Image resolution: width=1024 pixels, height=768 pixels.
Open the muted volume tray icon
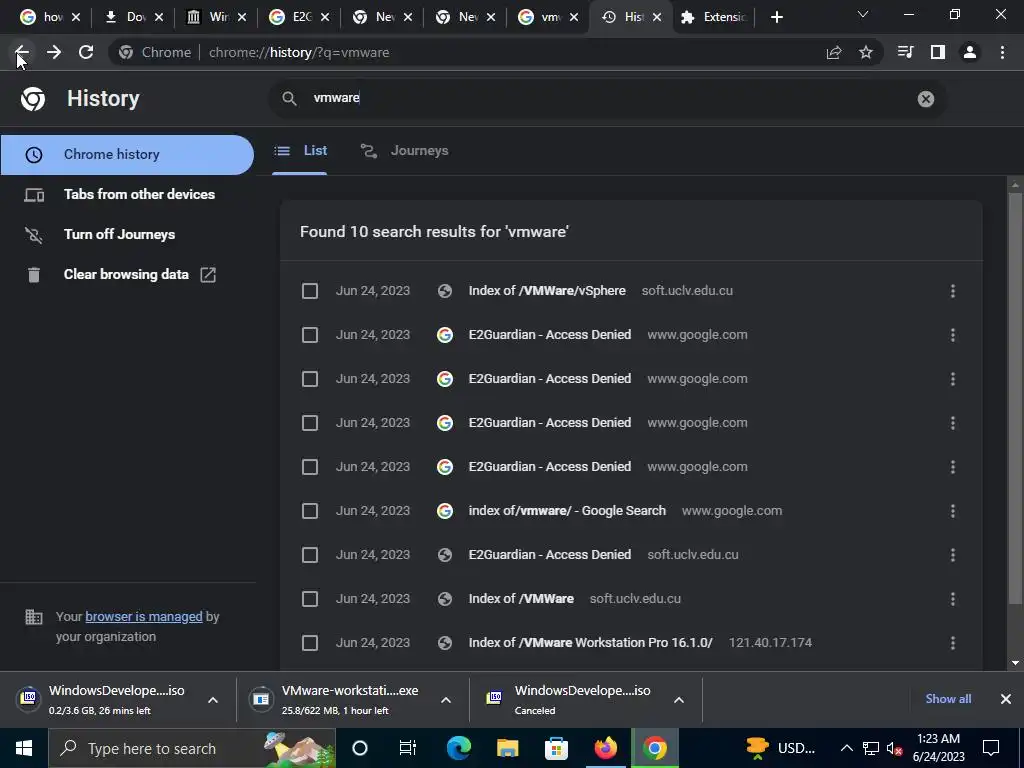point(895,748)
